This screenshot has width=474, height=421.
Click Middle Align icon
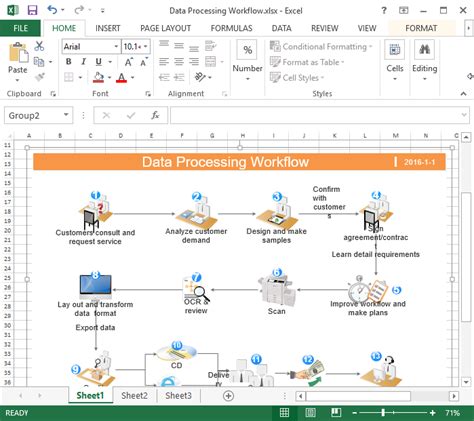179,46
